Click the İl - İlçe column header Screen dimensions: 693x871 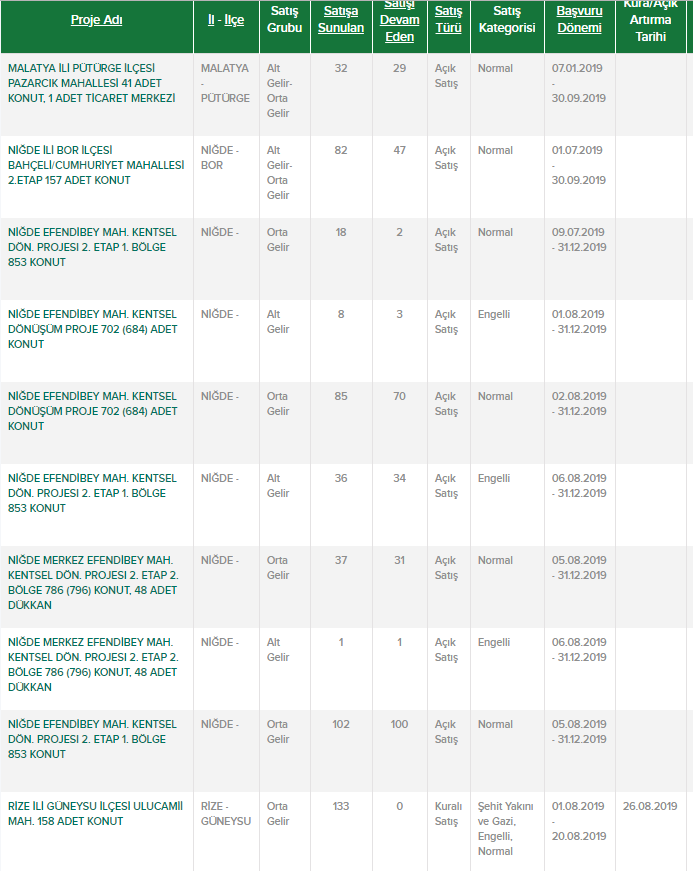225,20
